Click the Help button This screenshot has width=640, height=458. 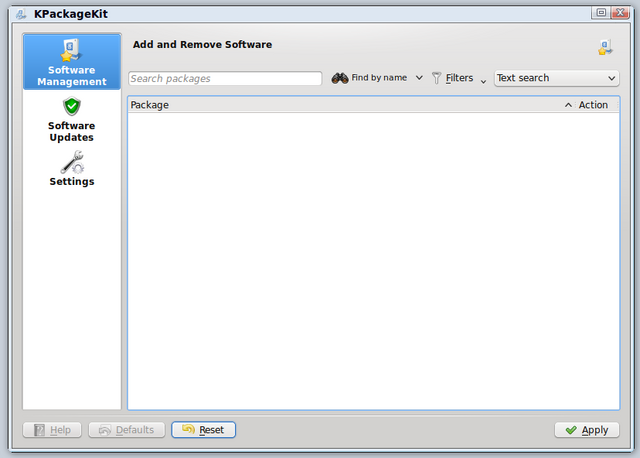pos(52,430)
